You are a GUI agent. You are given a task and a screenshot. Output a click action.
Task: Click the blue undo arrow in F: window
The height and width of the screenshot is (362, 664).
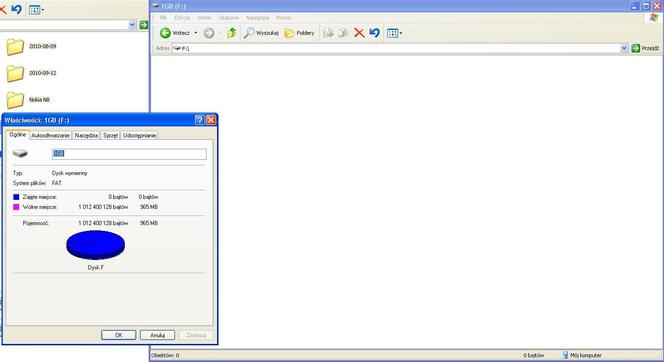click(374, 33)
